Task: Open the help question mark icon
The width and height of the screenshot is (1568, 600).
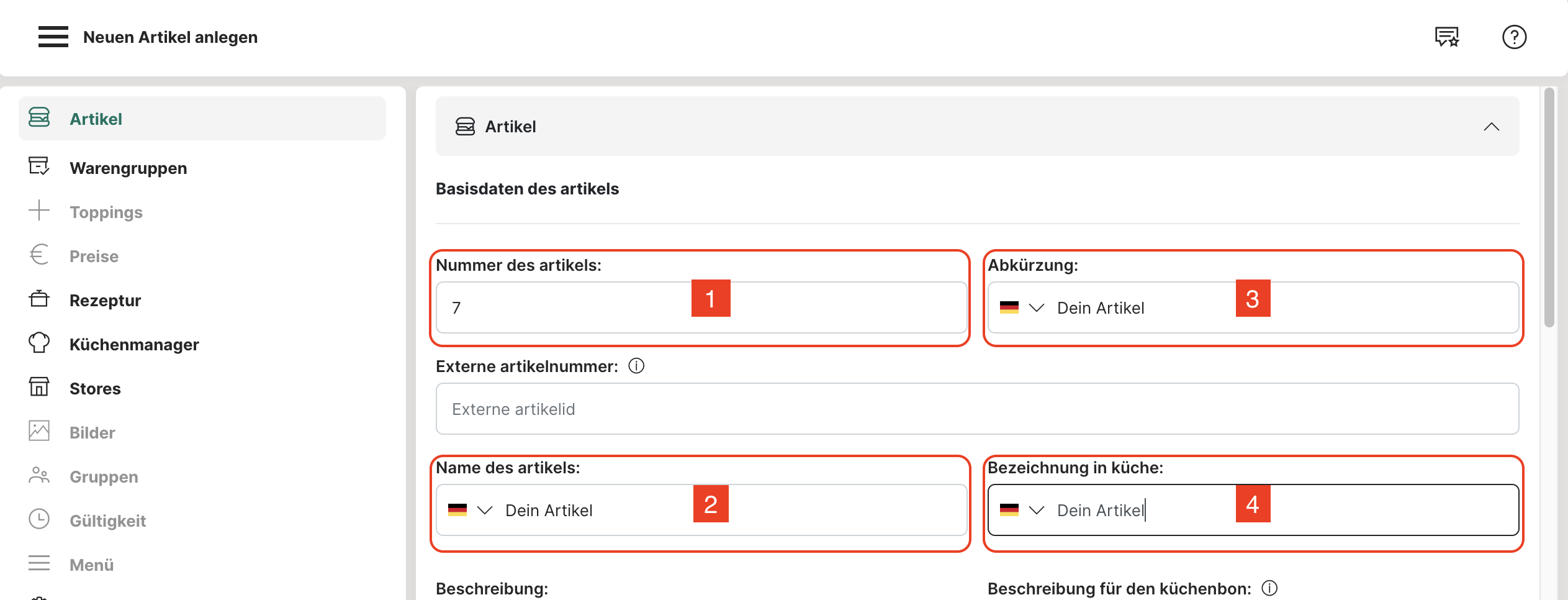Action: (1514, 37)
